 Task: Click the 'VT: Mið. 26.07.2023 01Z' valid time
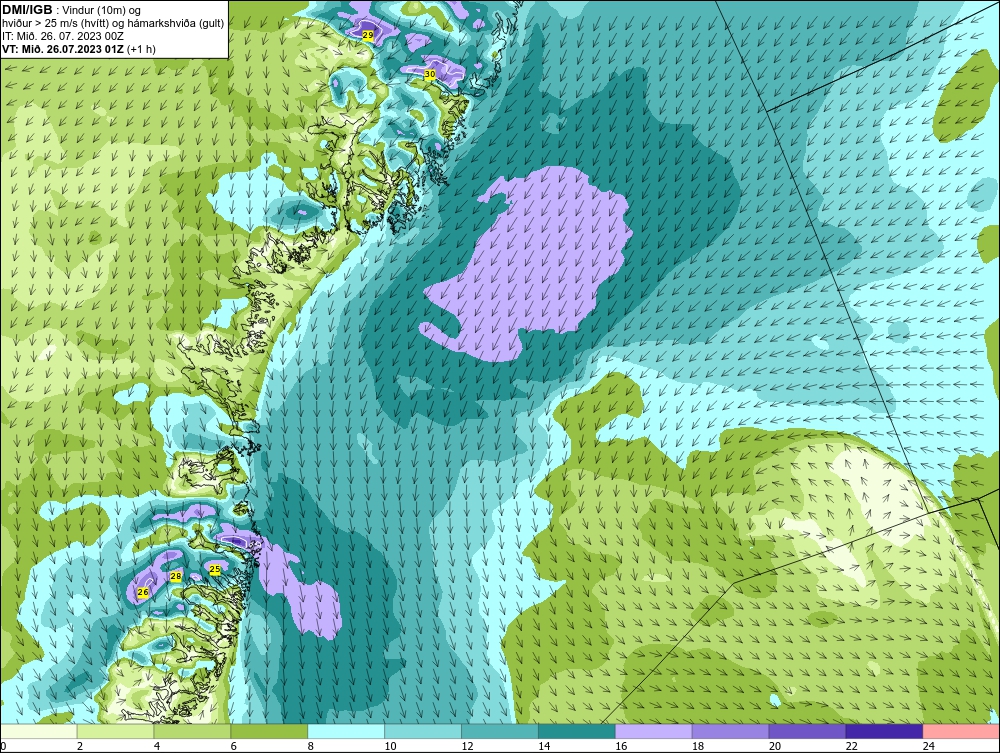(x=64, y=49)
